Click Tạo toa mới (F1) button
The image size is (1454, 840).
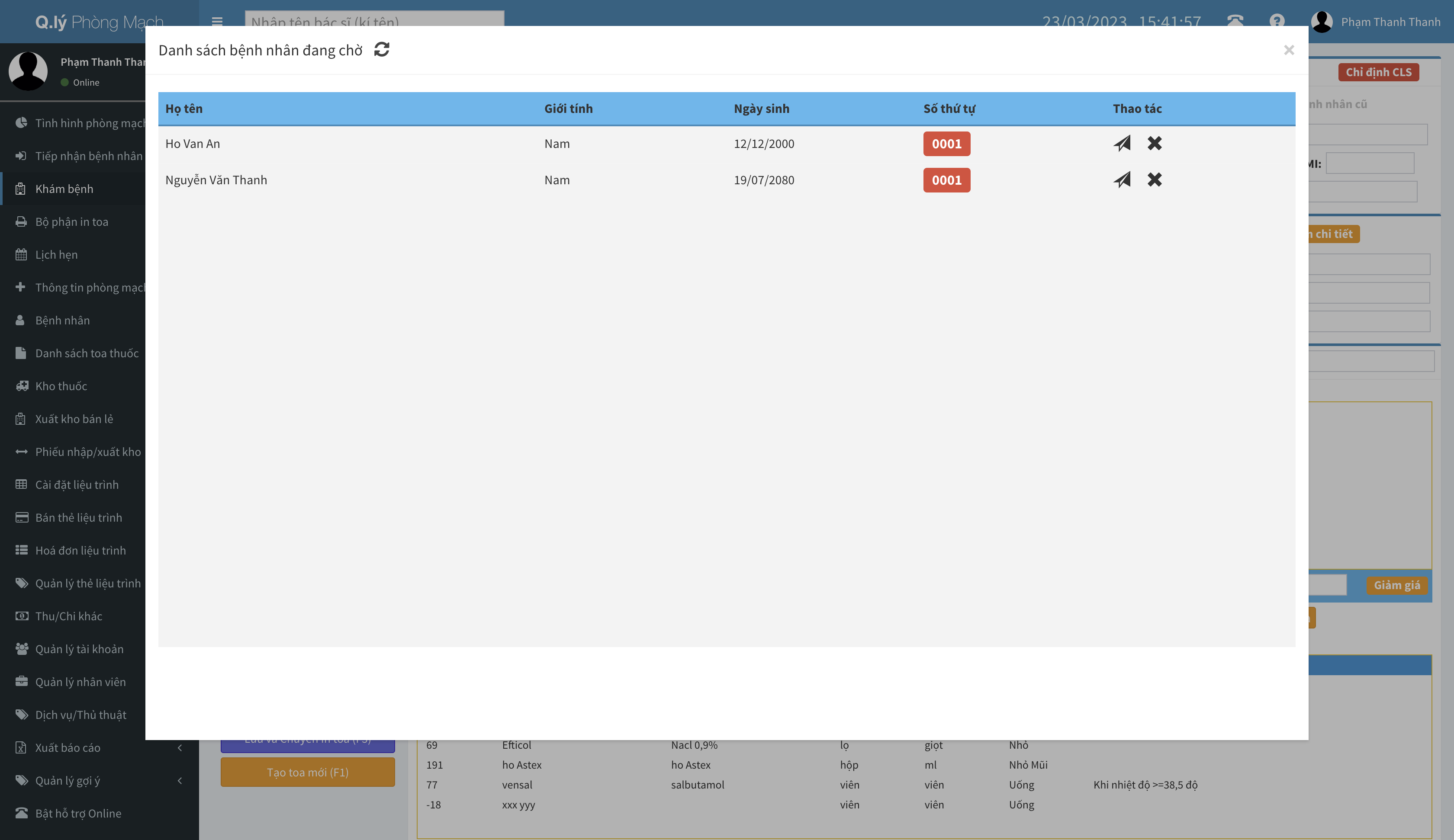pyautogui.click(x=308, y=772)
